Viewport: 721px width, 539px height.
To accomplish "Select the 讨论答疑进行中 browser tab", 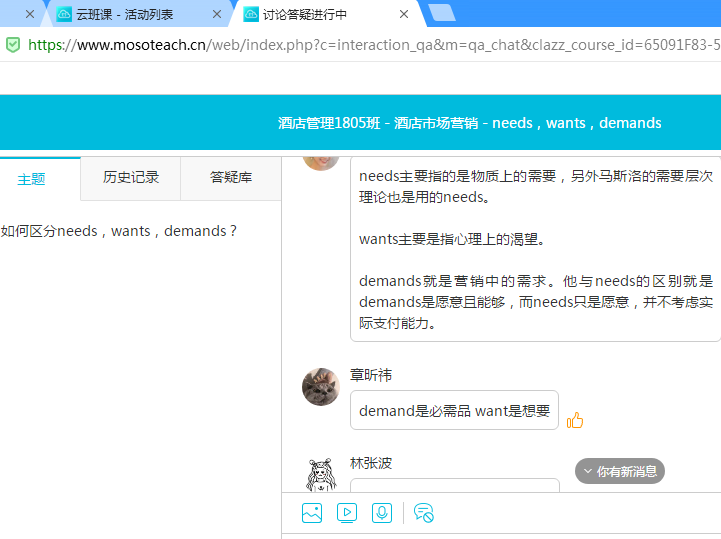I will click(326, 14).
